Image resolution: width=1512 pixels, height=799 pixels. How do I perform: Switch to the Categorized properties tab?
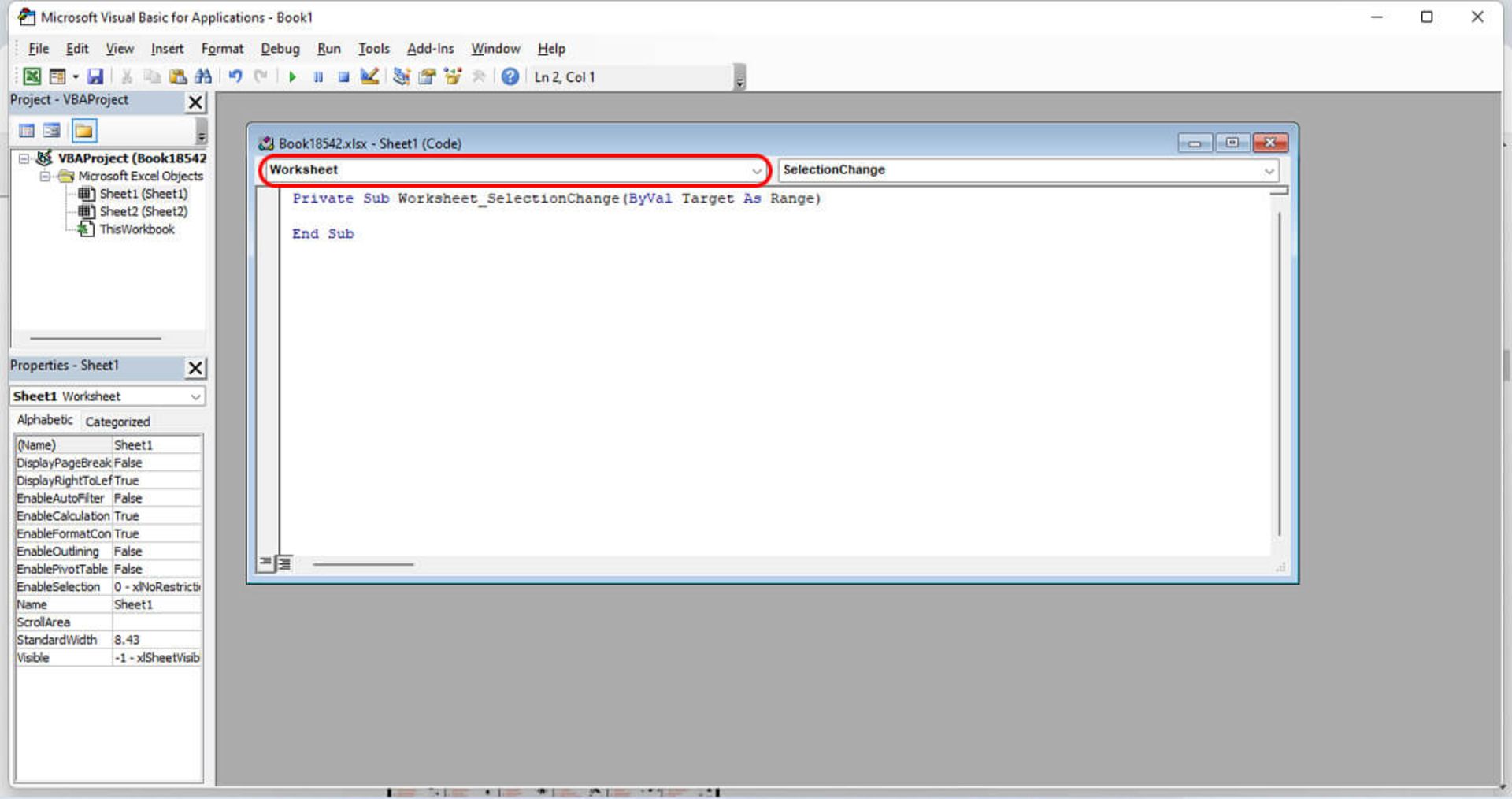point(117,422)
